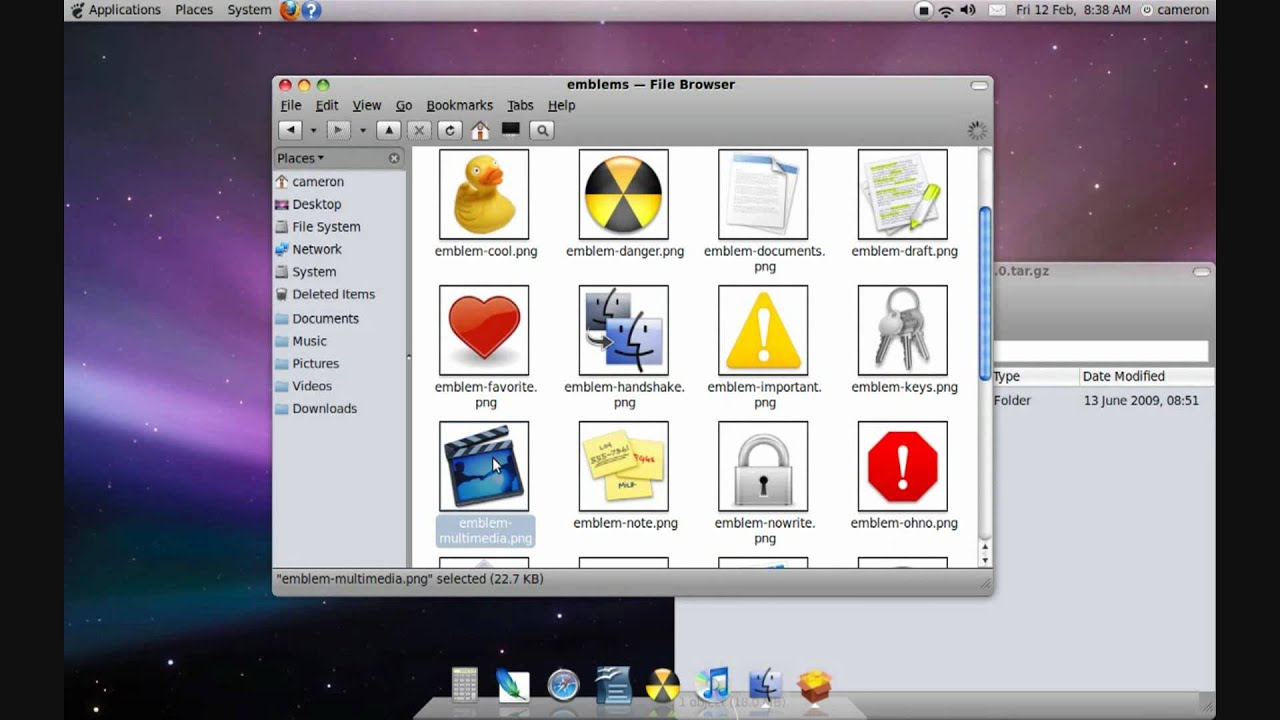The height and width of the screenshot is (720, 1280).
Task: Select the emblem-draft.png thumbnail
Action: [x=902, y=194]
